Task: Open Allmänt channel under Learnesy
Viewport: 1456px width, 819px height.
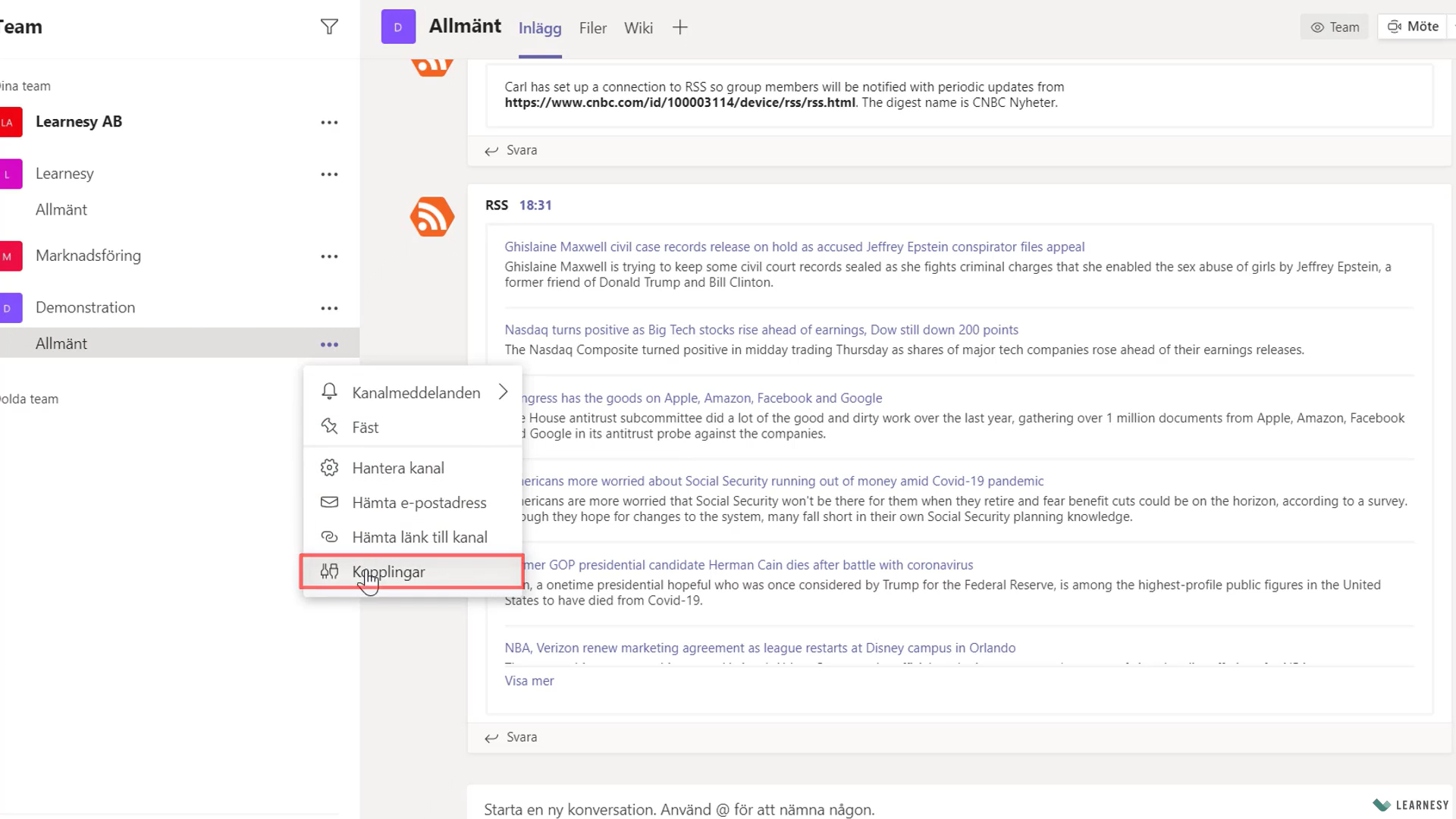Action: [61, 210]
